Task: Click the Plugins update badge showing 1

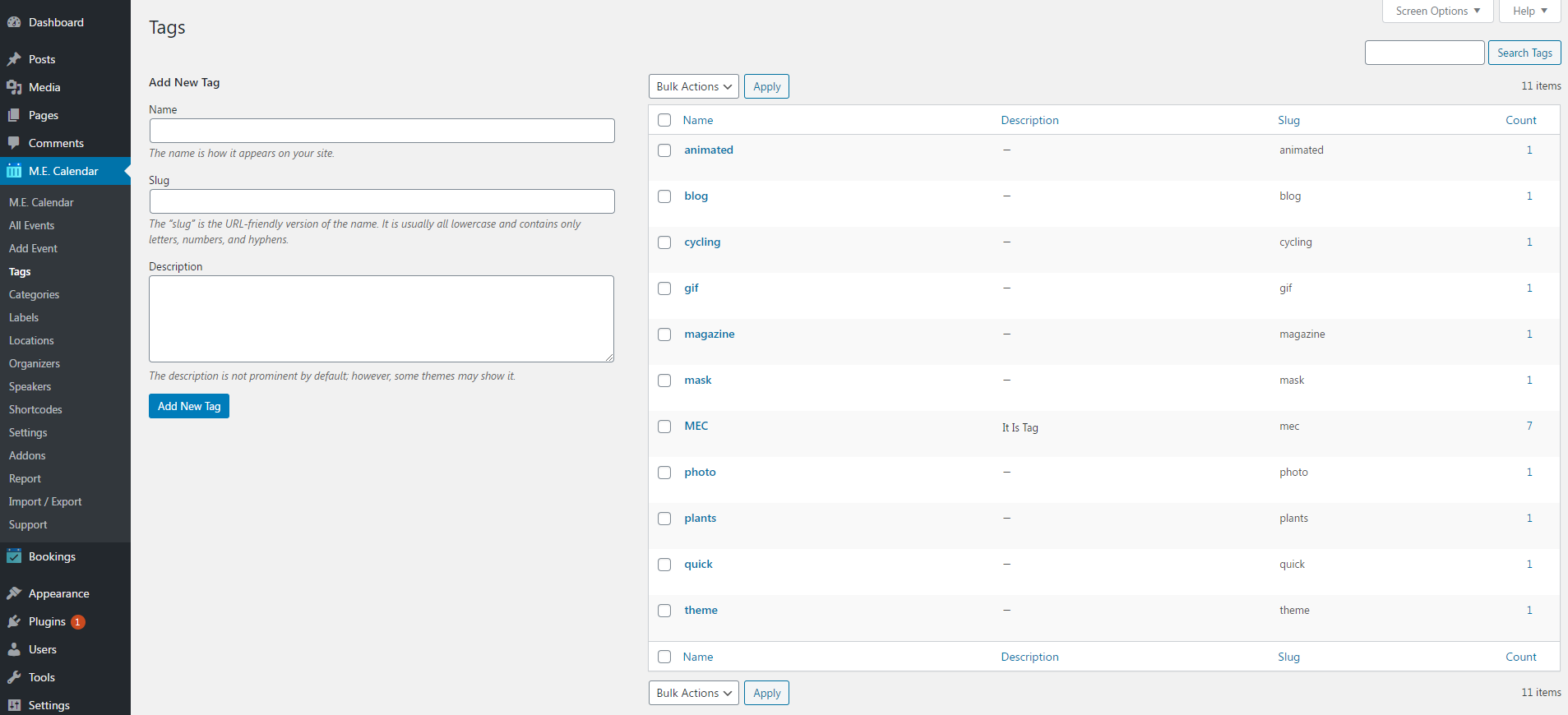Action: pyautogui.click(x=77, y=622)
